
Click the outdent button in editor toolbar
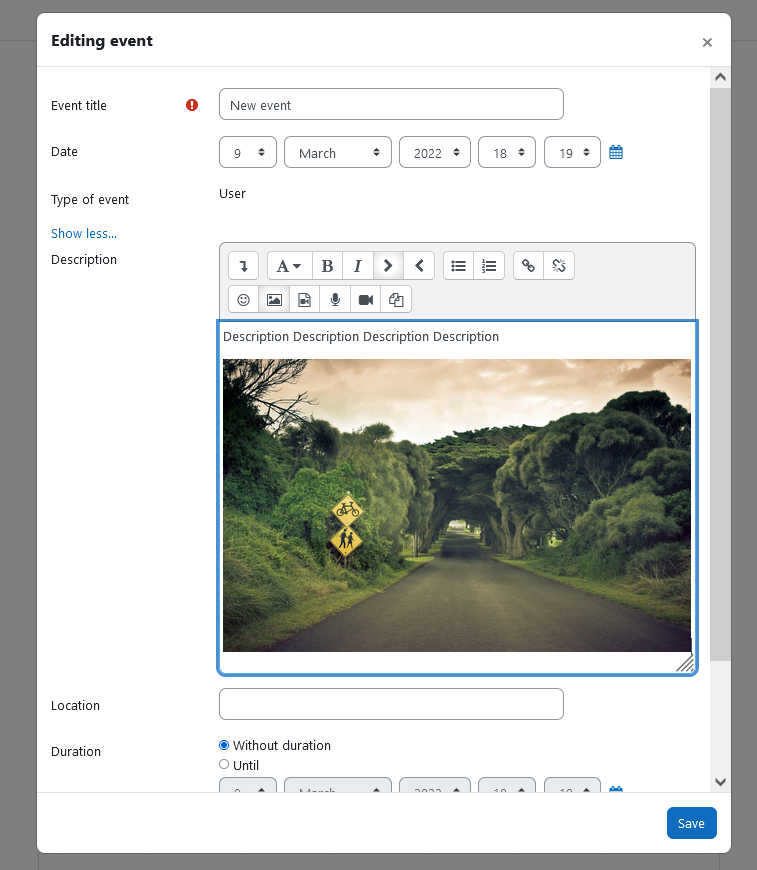(419, 266)
